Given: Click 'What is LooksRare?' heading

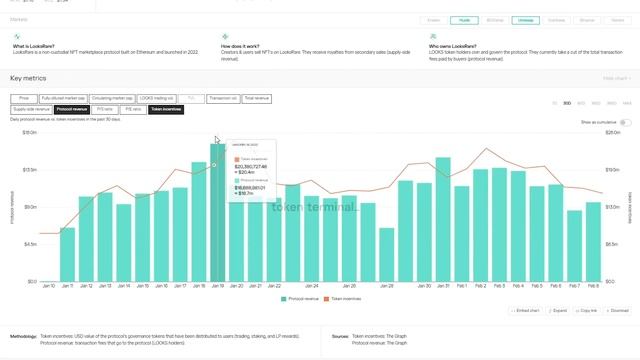Looking at the screenshot, I should (x=33, y=47).
